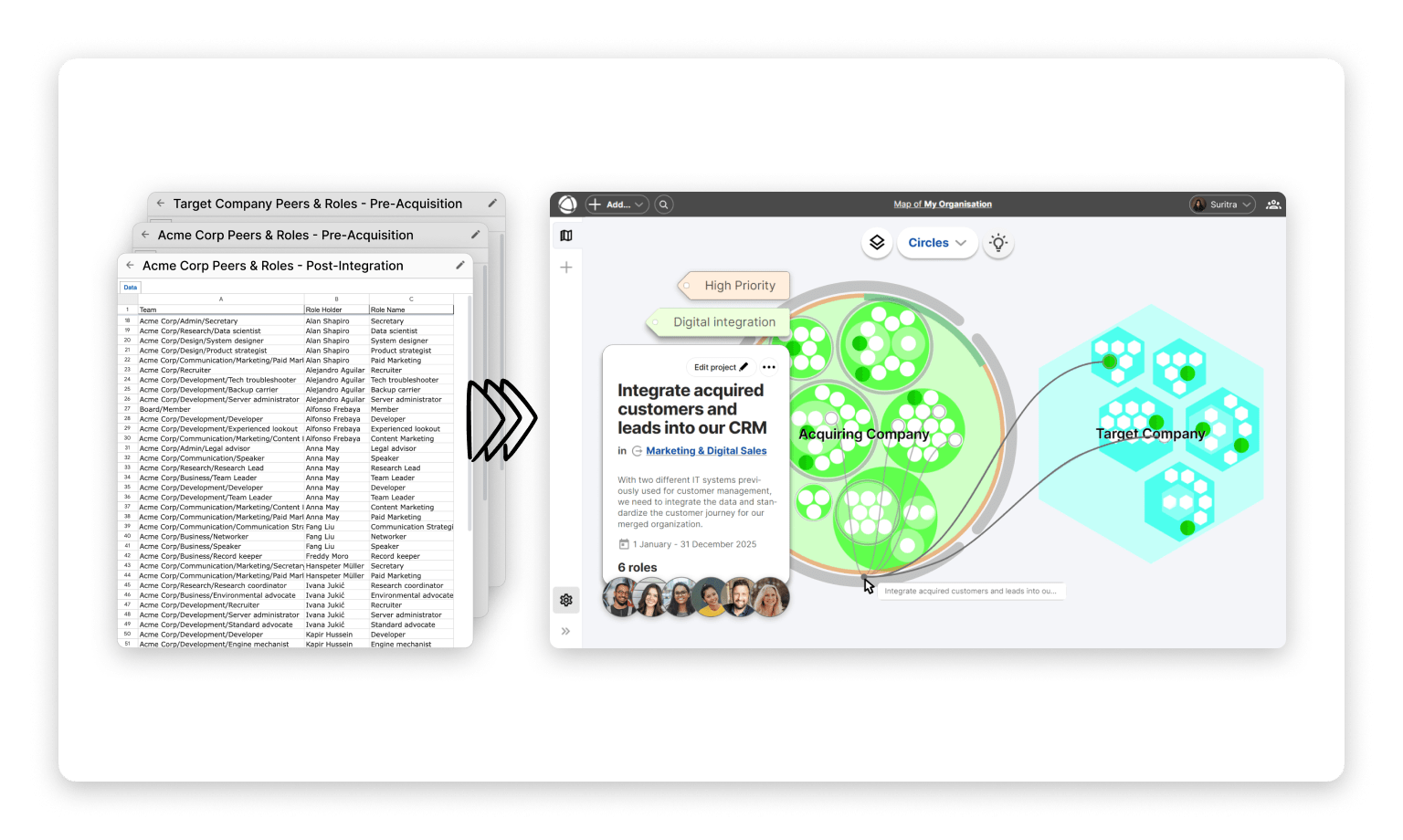
Task: Click pencil icon in Acme Corp Pre-Acquisition window
Action: click(475, 235)
